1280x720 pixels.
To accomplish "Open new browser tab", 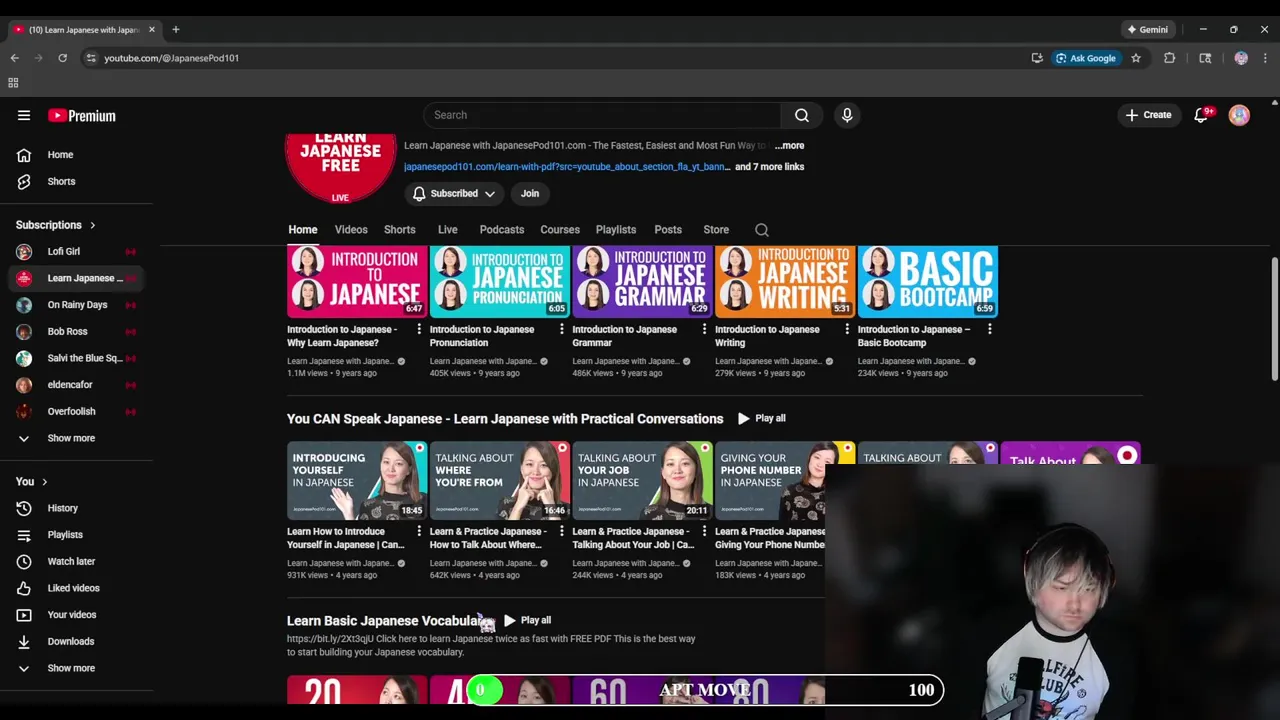I will [x=175, y=29].
